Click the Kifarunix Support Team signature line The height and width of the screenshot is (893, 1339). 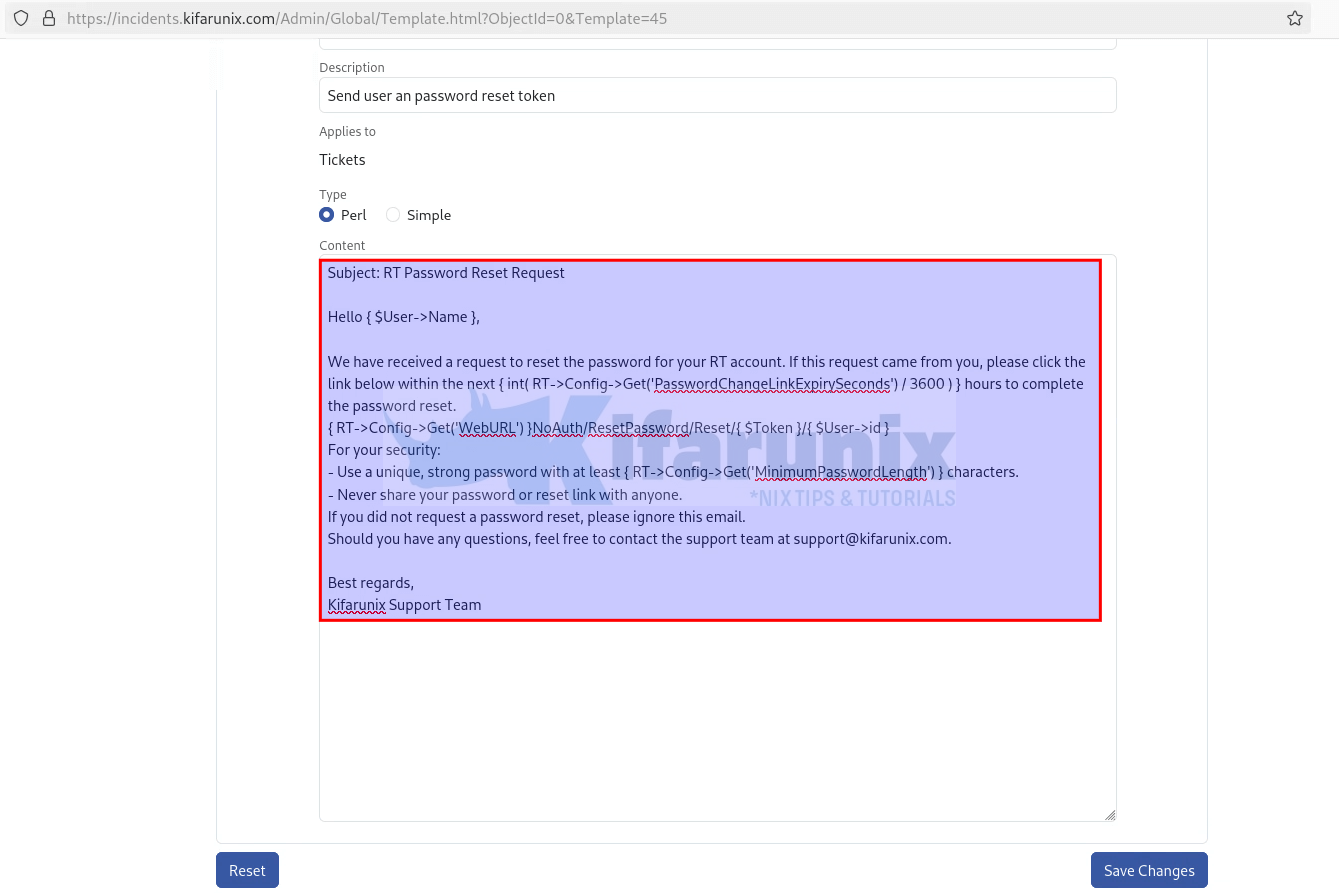click(404, 604)
